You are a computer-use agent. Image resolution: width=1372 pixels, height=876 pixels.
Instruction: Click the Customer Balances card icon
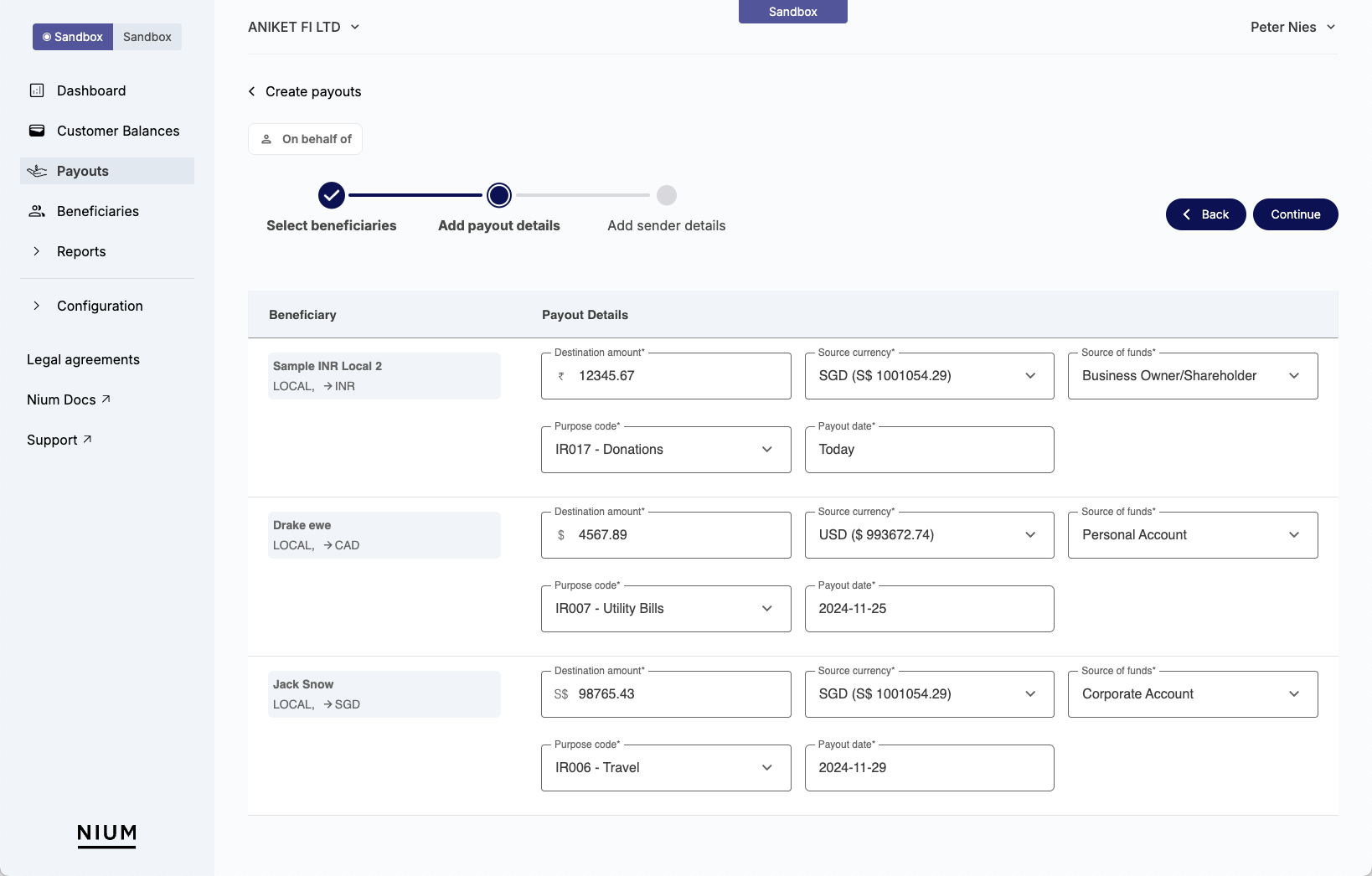pos(37,131)
